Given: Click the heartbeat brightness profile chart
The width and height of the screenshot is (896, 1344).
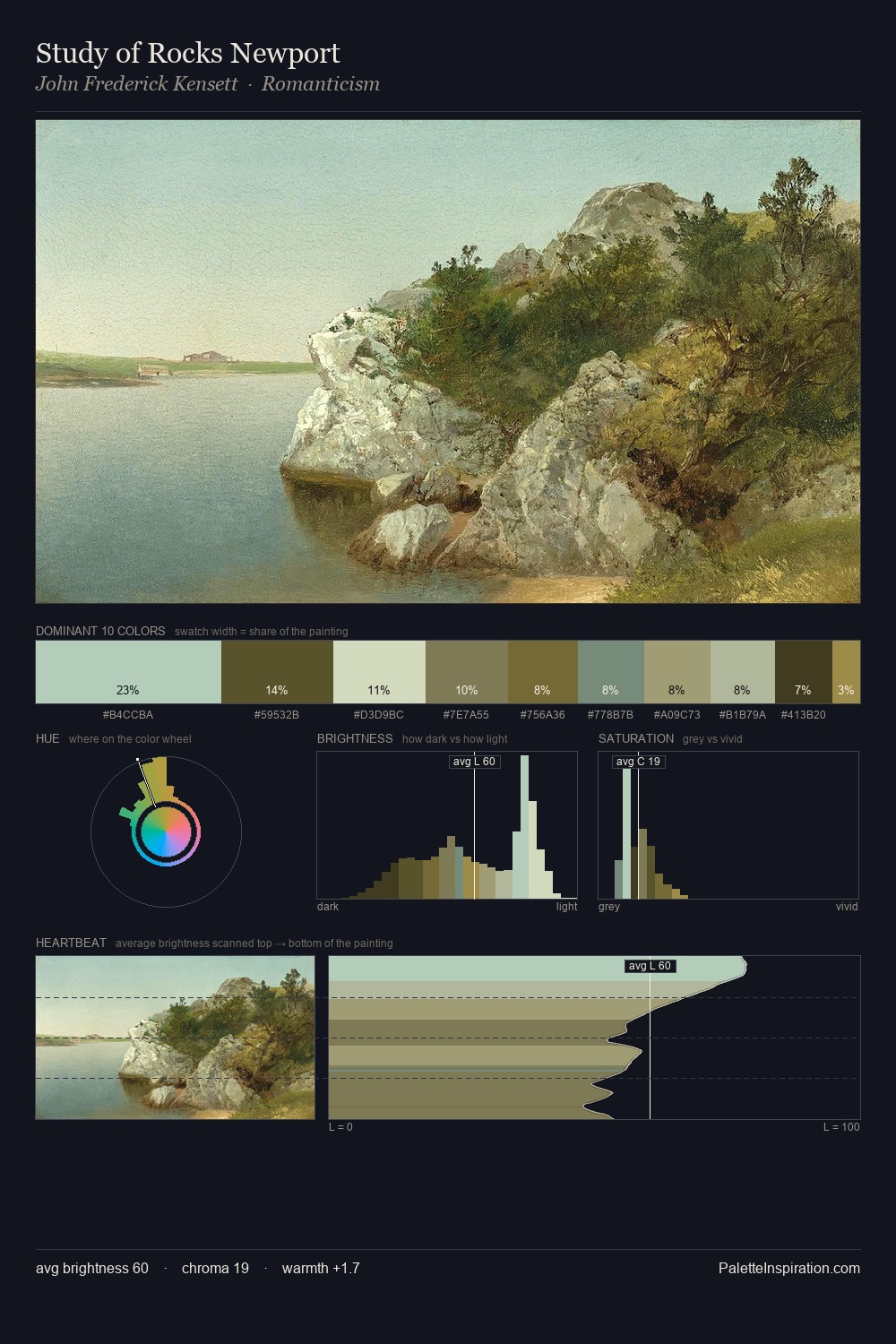Looking at the screenshot, I should (594, 1038).
